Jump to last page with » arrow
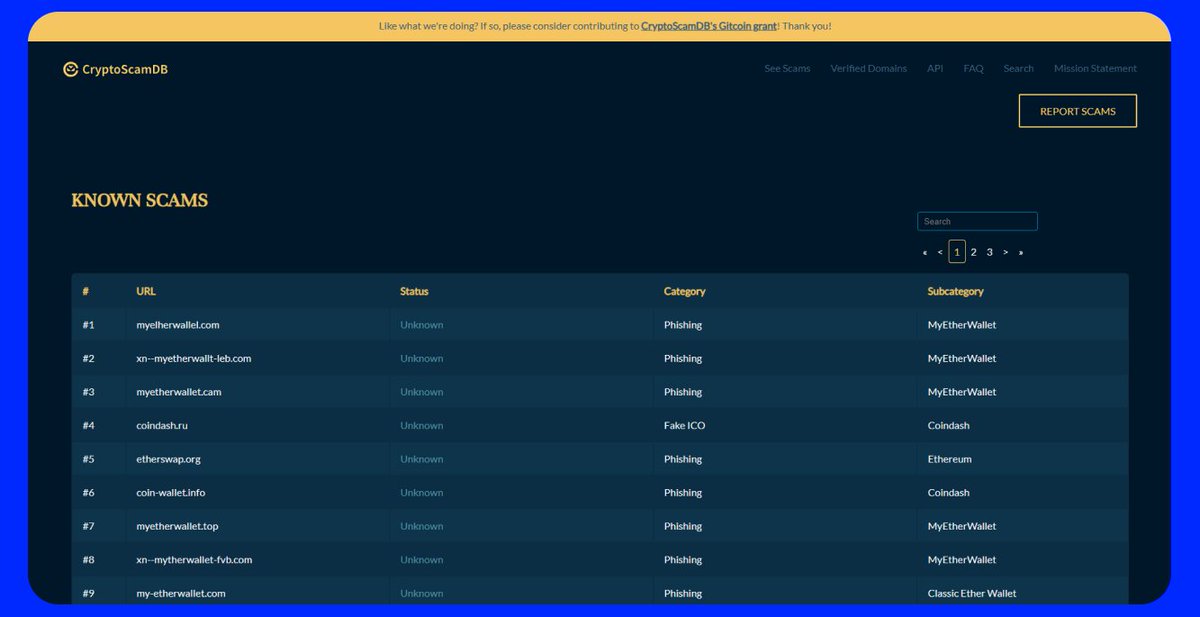 click(1021, 252)
